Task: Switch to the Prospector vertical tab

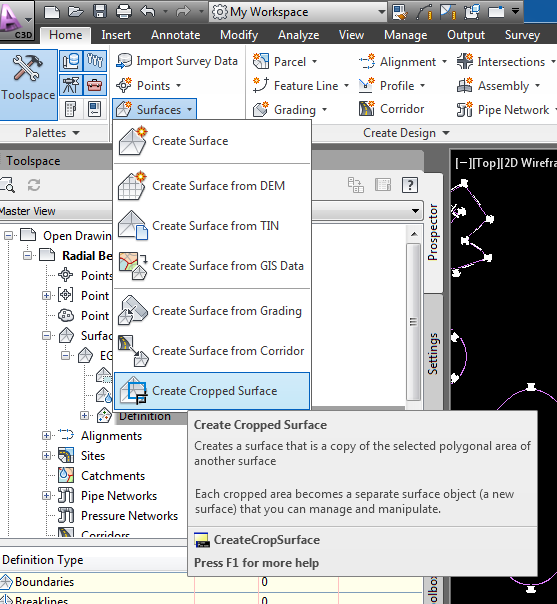Action: [433, 233]
